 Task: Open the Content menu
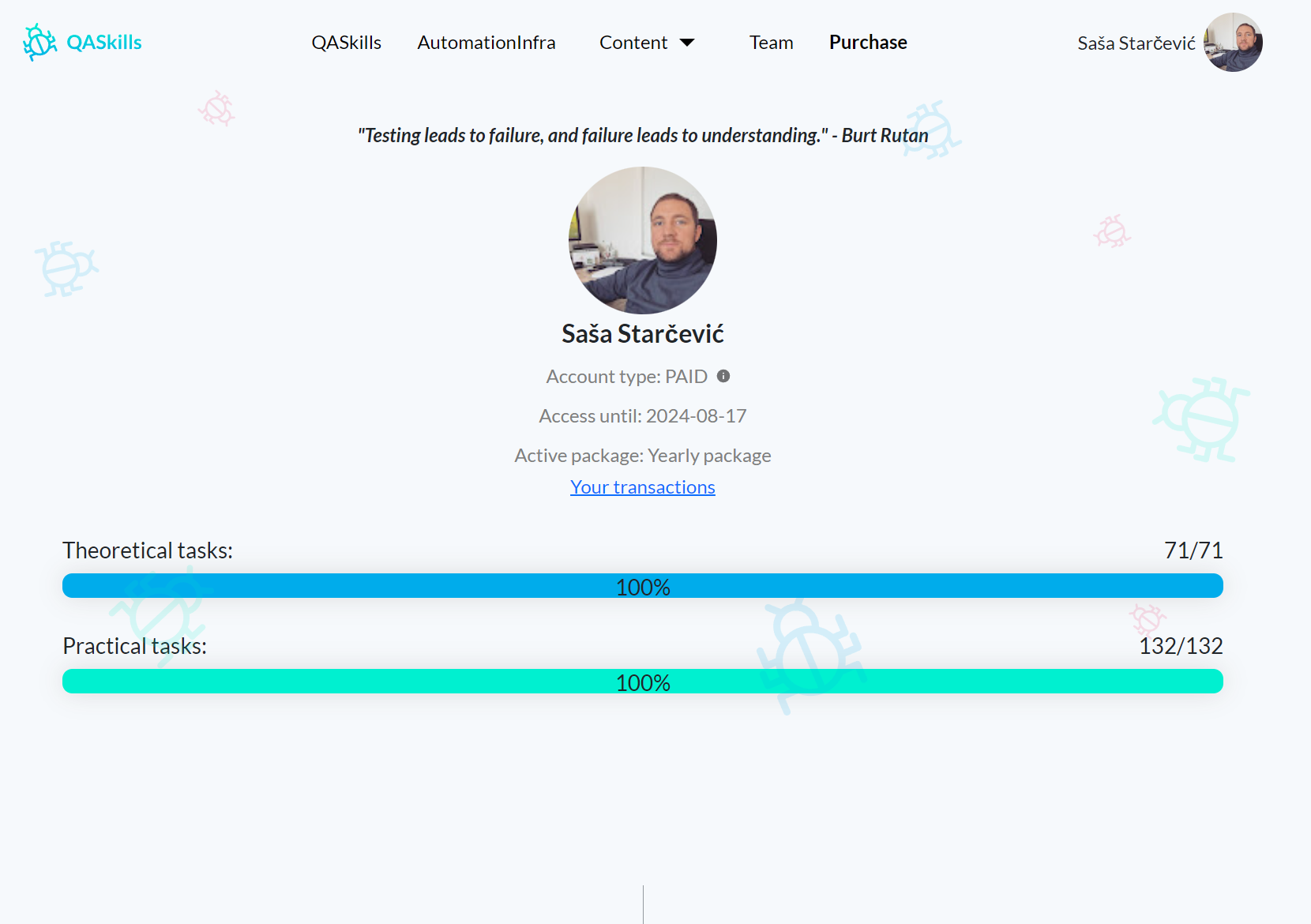coord(633,43)
